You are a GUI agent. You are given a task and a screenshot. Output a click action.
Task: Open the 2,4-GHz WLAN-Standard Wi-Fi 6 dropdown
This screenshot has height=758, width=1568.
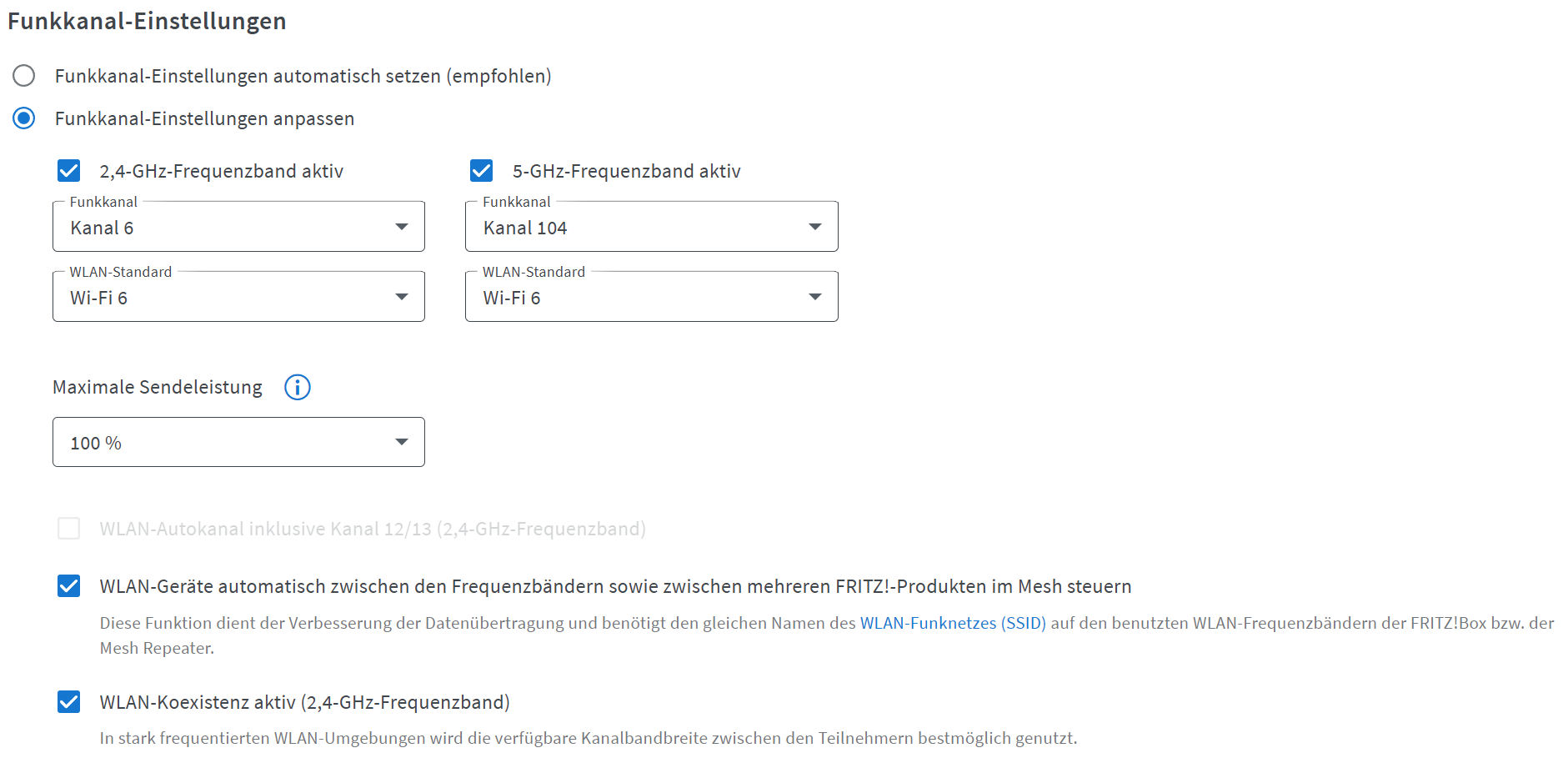pos(238,296)
